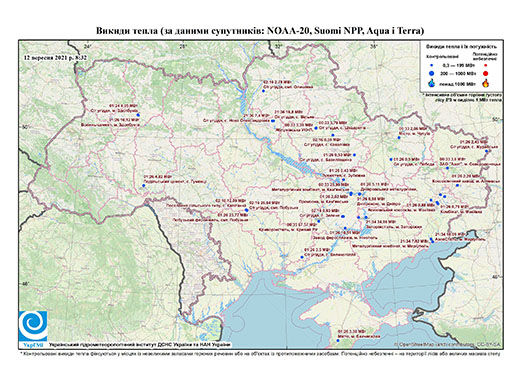Click the 200 — 1000 МВт legend label
Screen dimensions: 520x368
[459, 73]
